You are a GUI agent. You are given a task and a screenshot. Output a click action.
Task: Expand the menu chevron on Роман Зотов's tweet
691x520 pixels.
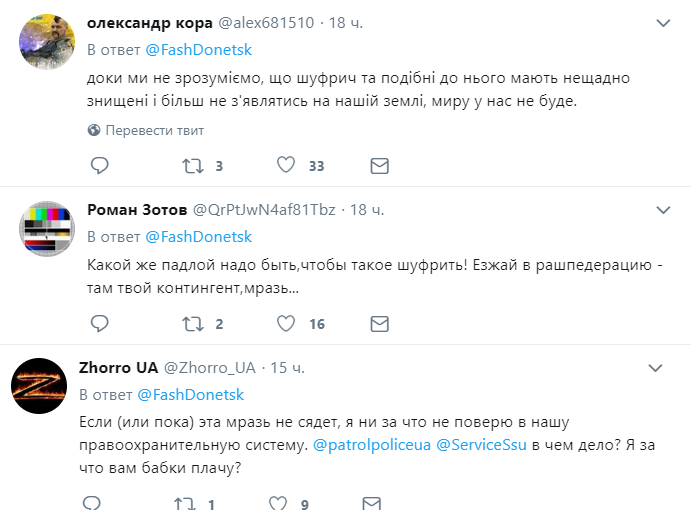663,210
